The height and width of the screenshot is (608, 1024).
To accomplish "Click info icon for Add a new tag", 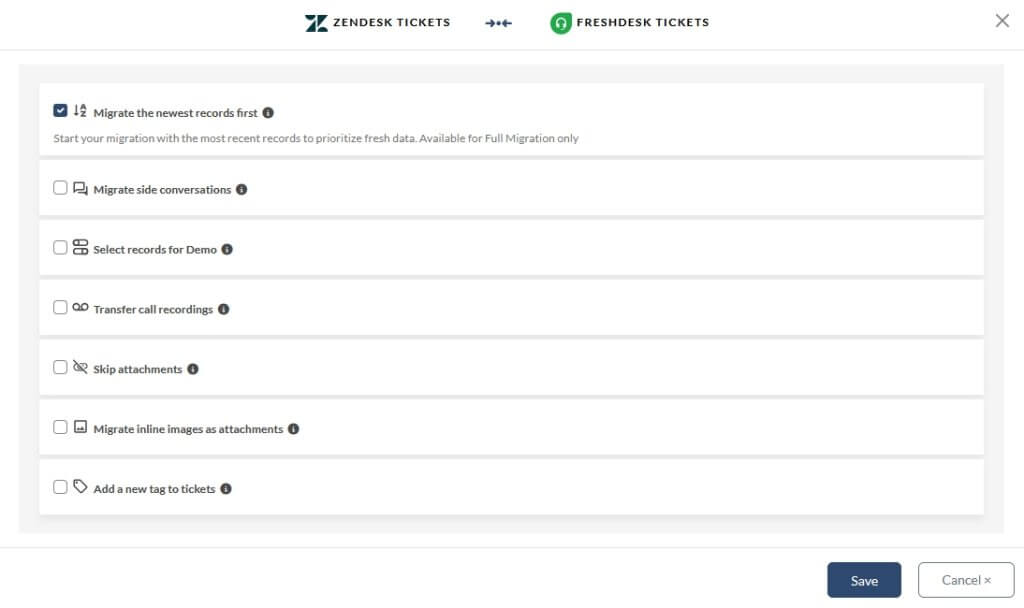I will pyautogui.click(x=226, y=488).
